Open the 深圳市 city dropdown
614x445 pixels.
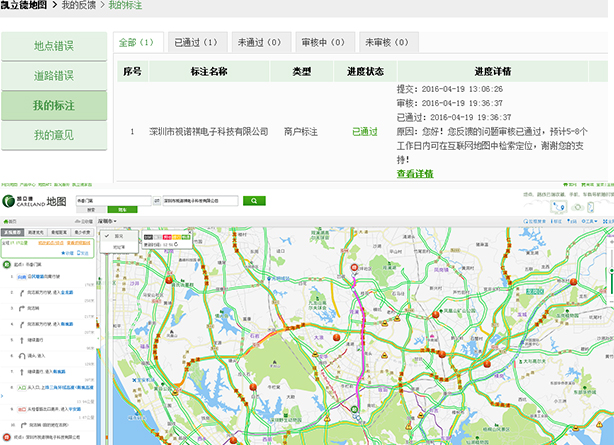pyautogui.click(x=107, y=221)
